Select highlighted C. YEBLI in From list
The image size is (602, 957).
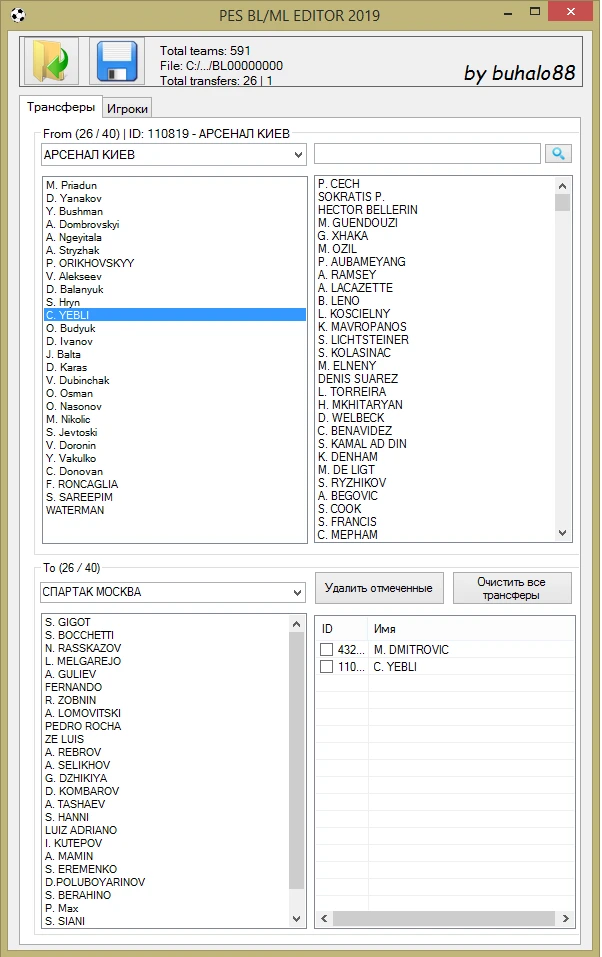pyautogui.click(x=175, y=315)
